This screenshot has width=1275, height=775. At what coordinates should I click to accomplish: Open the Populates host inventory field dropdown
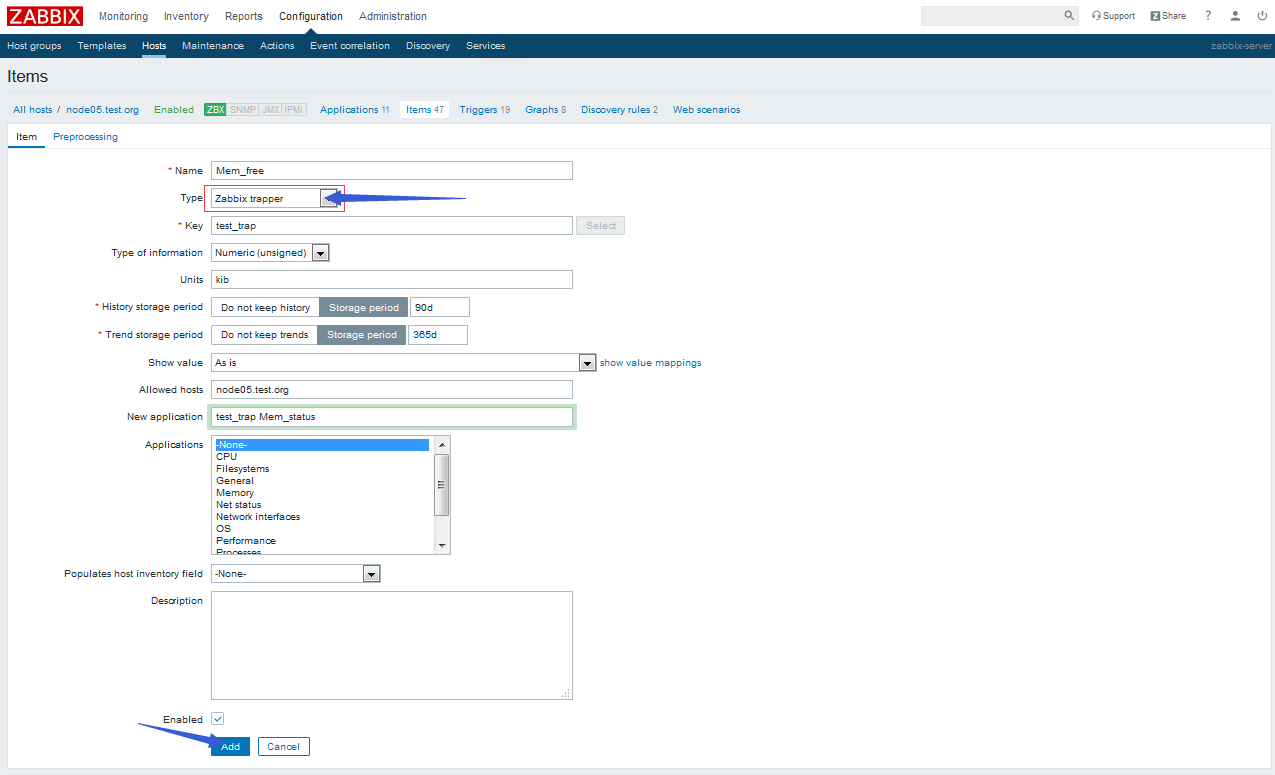(x=371, y=573)
